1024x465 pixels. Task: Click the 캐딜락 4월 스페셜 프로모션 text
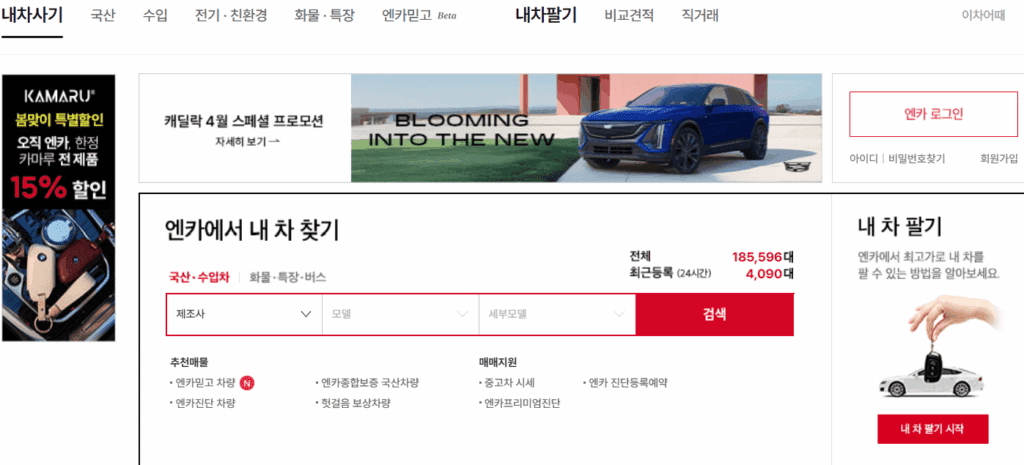(x=244, y=122)
